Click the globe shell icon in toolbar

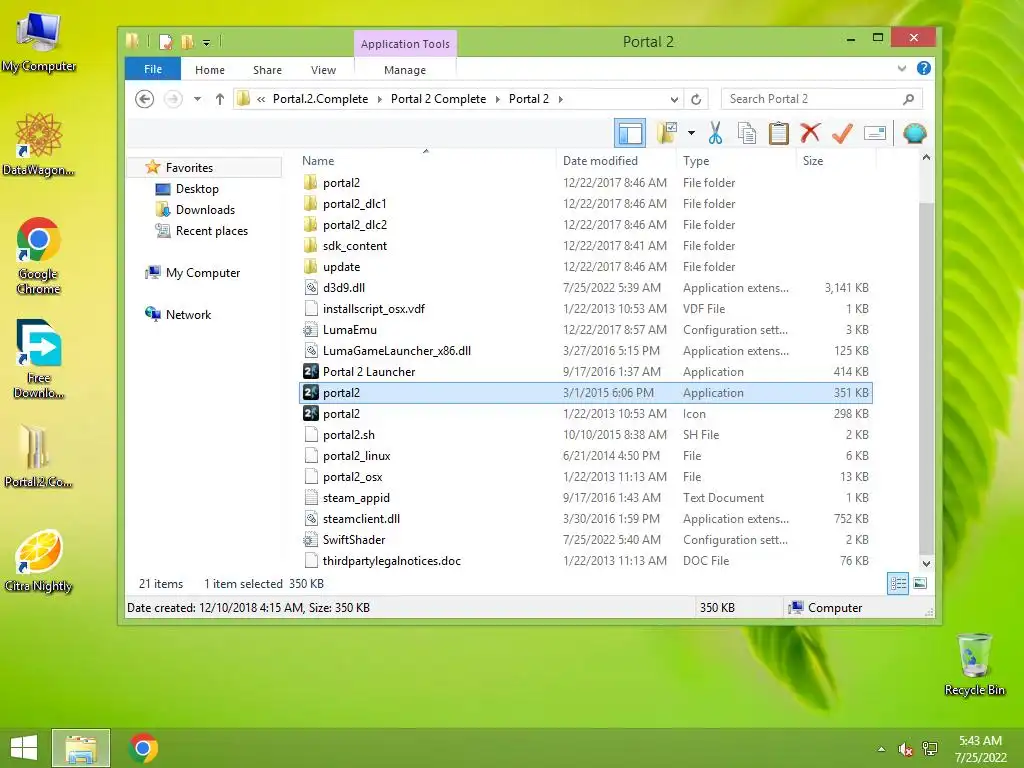tap(914, 133)
